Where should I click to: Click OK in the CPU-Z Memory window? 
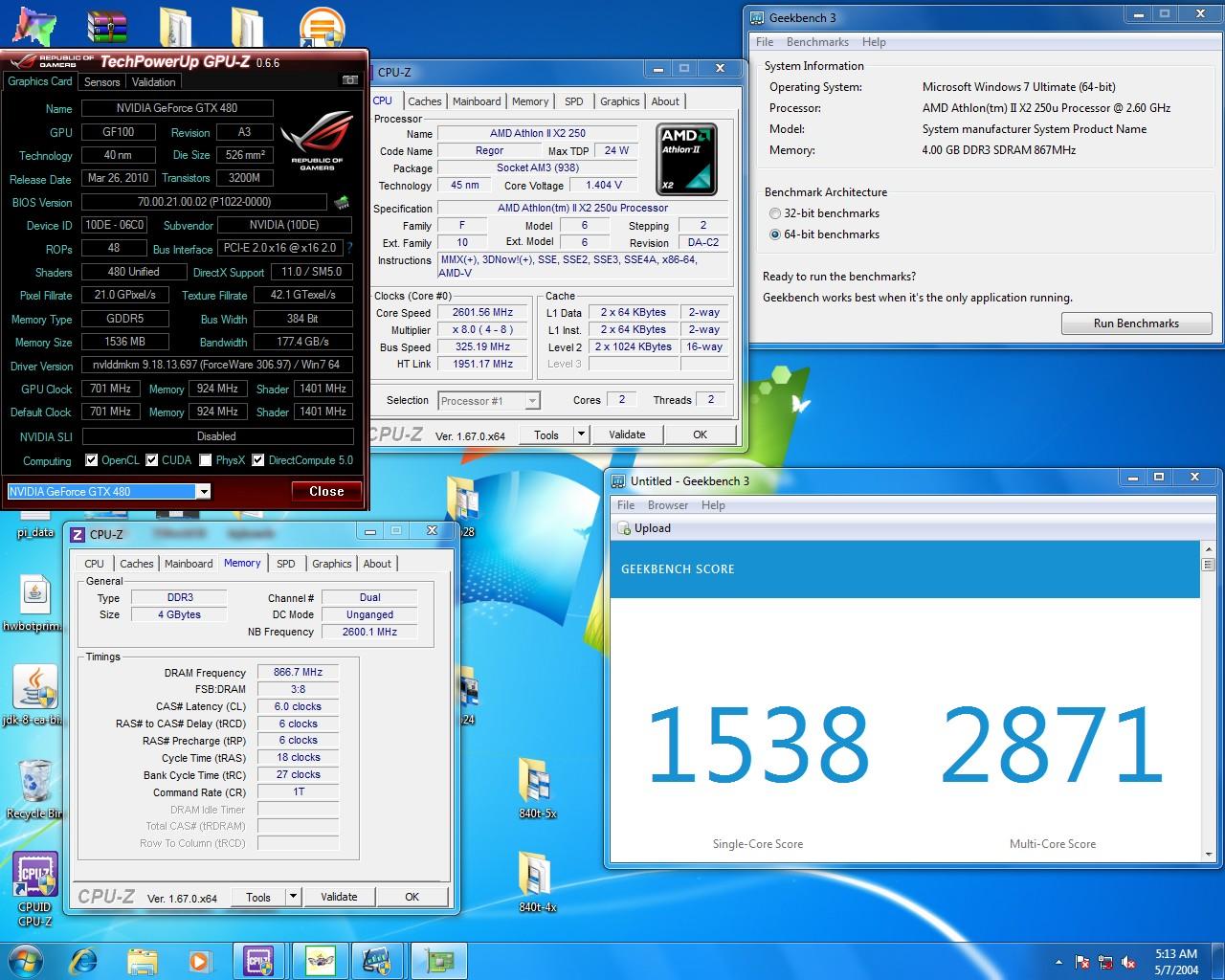412,898
